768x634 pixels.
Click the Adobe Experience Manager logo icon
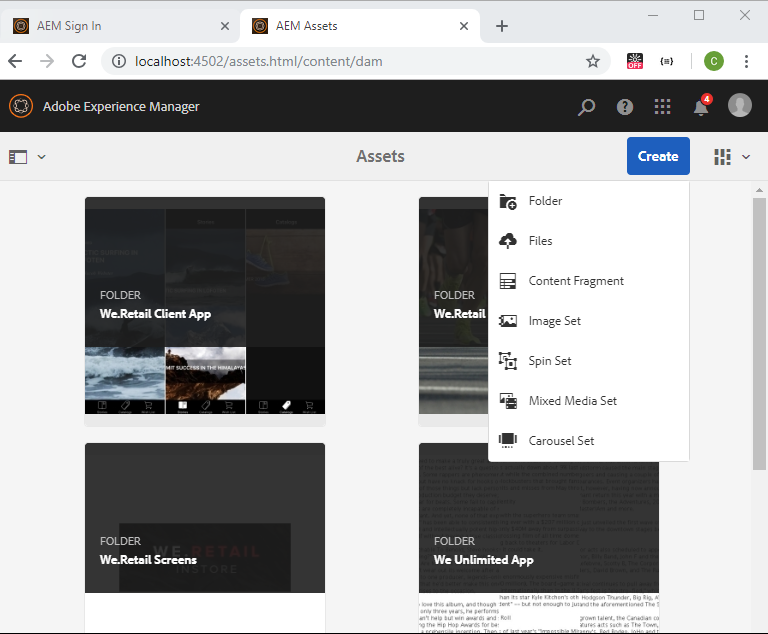click(21, 106)
